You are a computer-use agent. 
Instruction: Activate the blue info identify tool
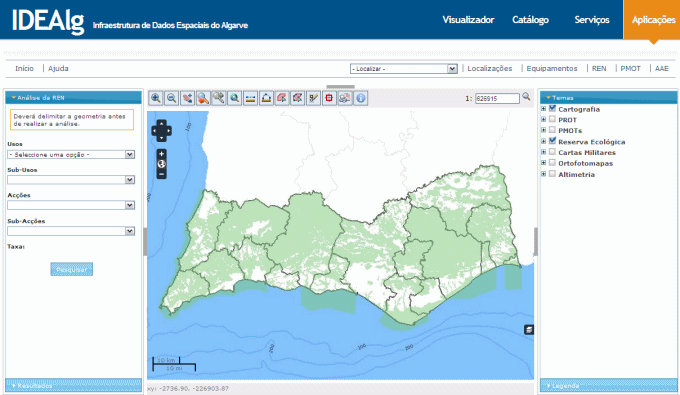361,98
